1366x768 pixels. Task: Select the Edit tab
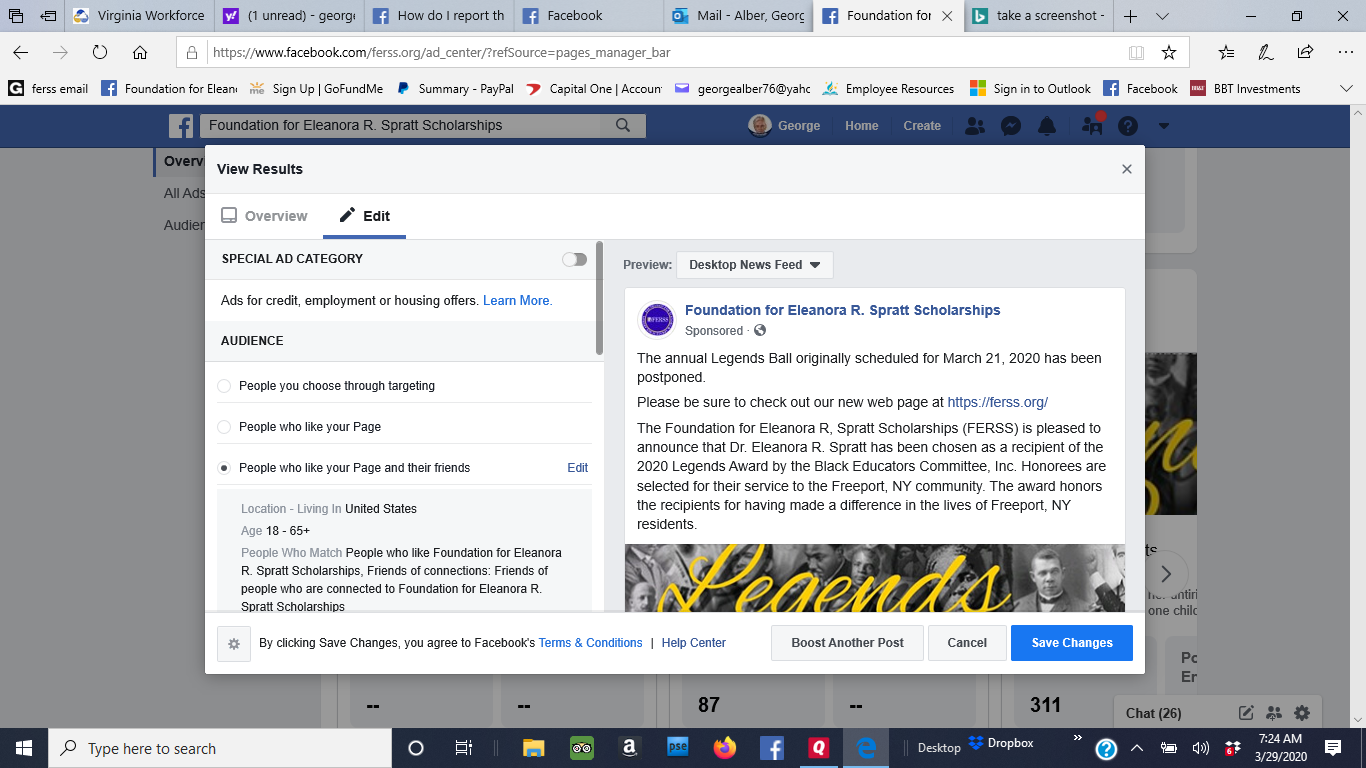(364, 216)
